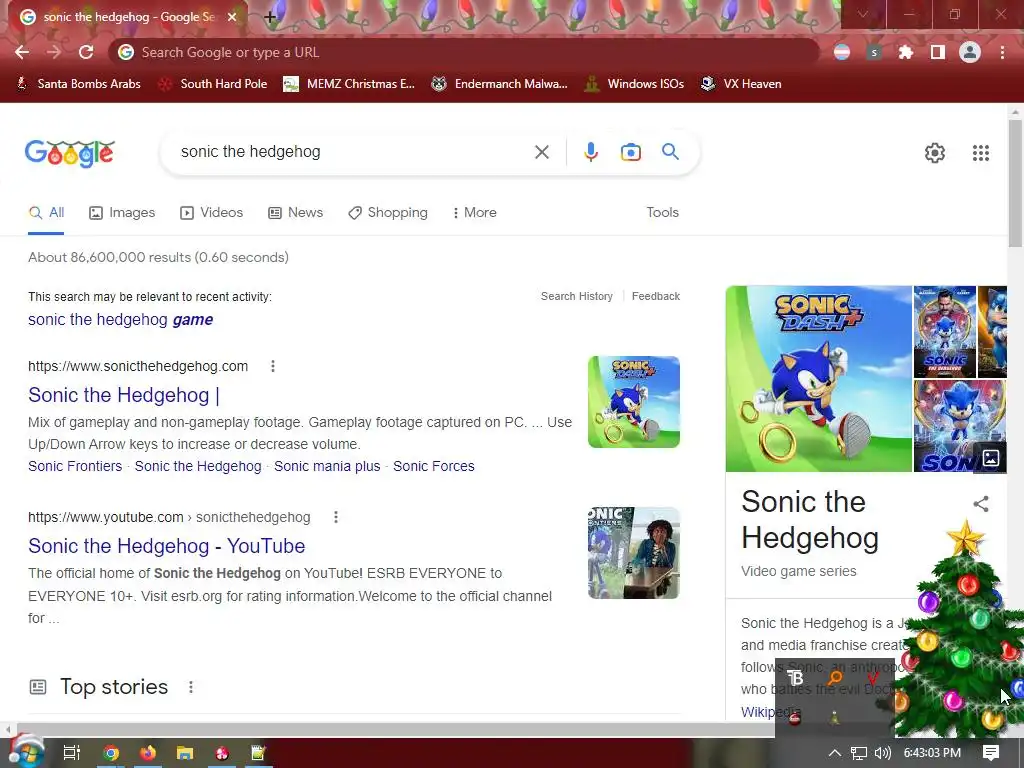Viewport: 1024px width, 768px height.
Task: Share the Sonic the Hedgehog knowledge panel
Action: [x=980, y=504]
